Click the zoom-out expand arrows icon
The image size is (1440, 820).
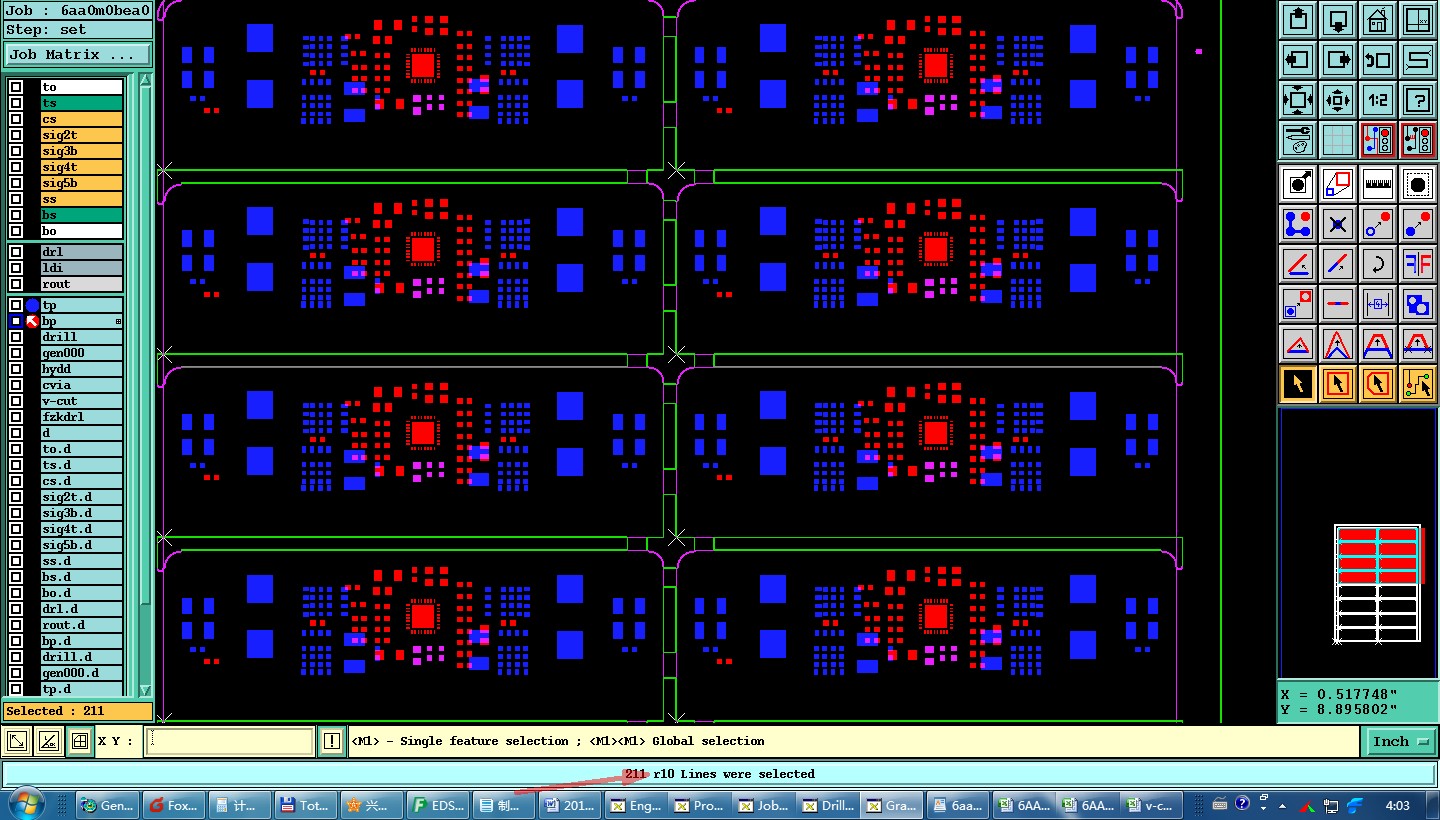[x=1298, y=100]
